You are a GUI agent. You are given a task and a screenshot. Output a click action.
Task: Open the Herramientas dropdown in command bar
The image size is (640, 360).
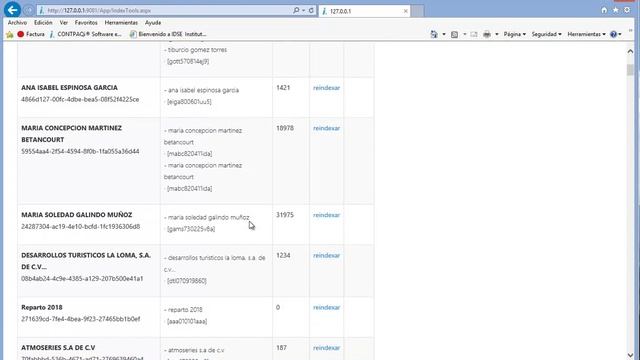point(586,34)
